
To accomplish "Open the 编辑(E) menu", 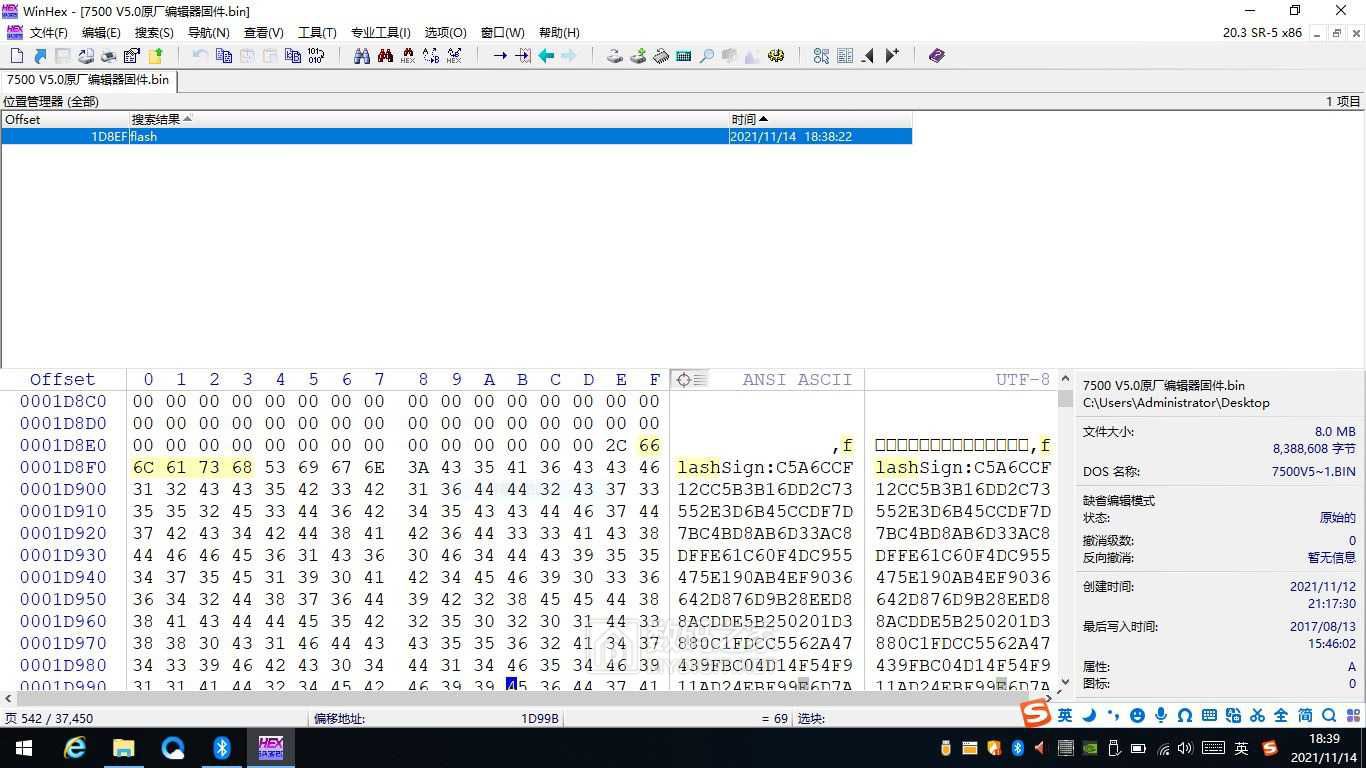I will [100, 33].
